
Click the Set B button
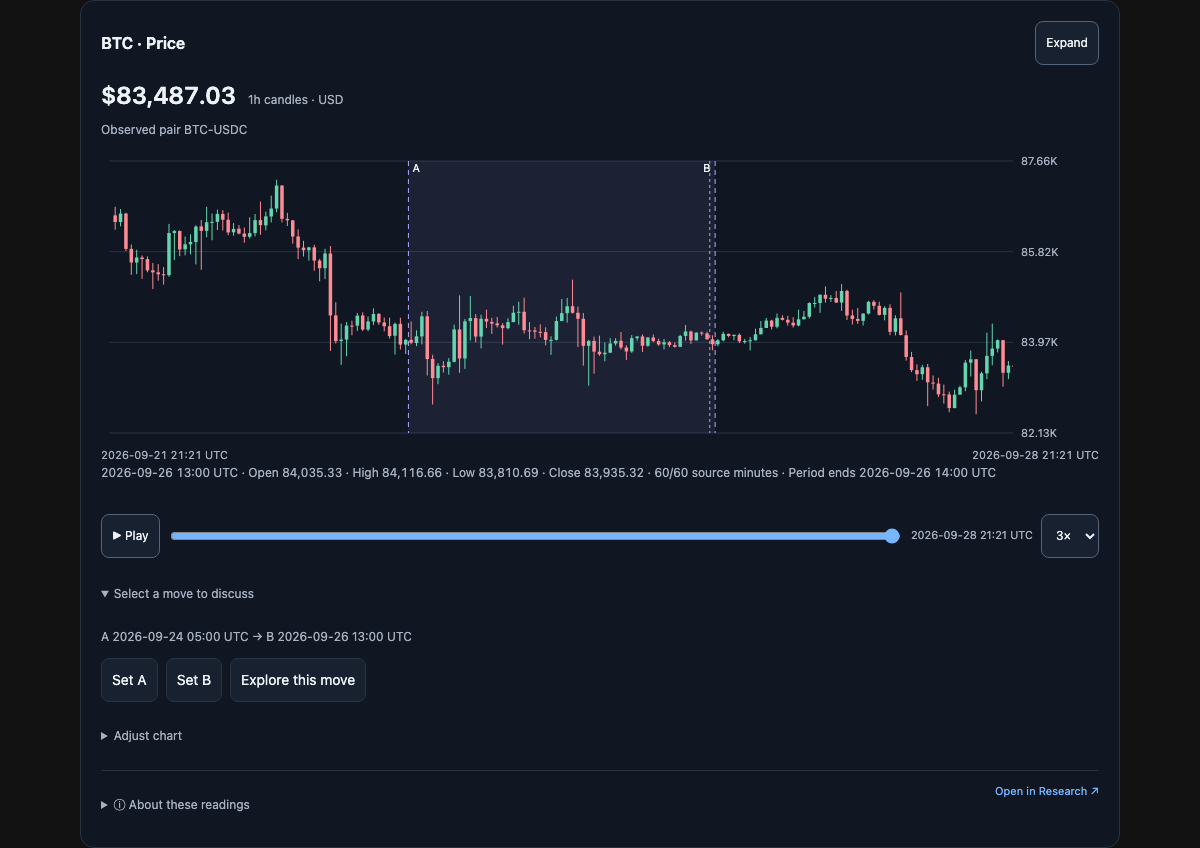[194, 680]
